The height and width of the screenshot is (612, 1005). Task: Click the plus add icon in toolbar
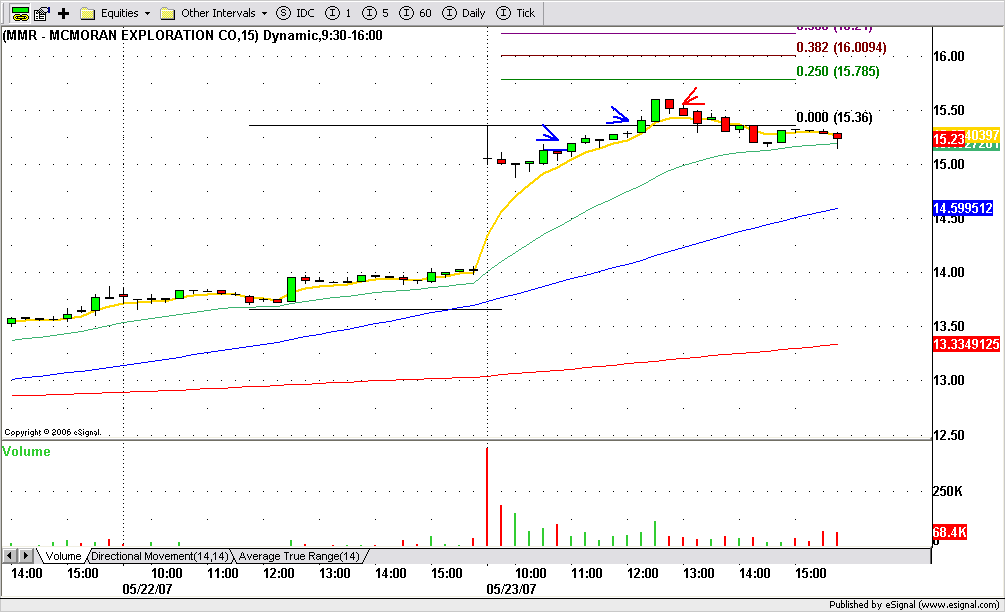63,13
